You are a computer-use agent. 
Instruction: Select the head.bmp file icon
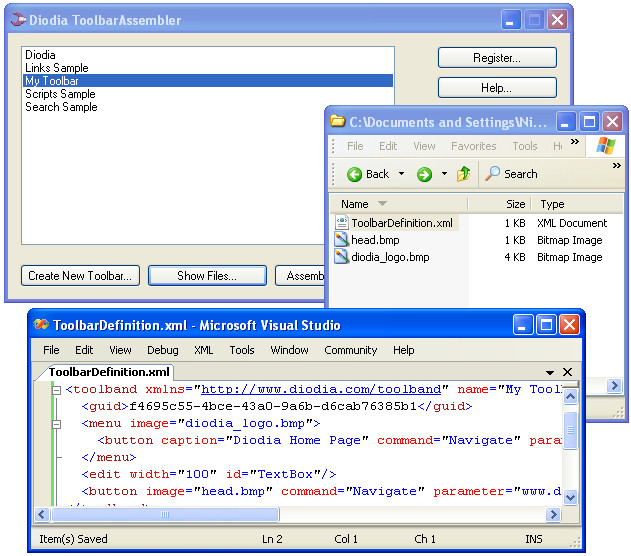pos(342,240)
